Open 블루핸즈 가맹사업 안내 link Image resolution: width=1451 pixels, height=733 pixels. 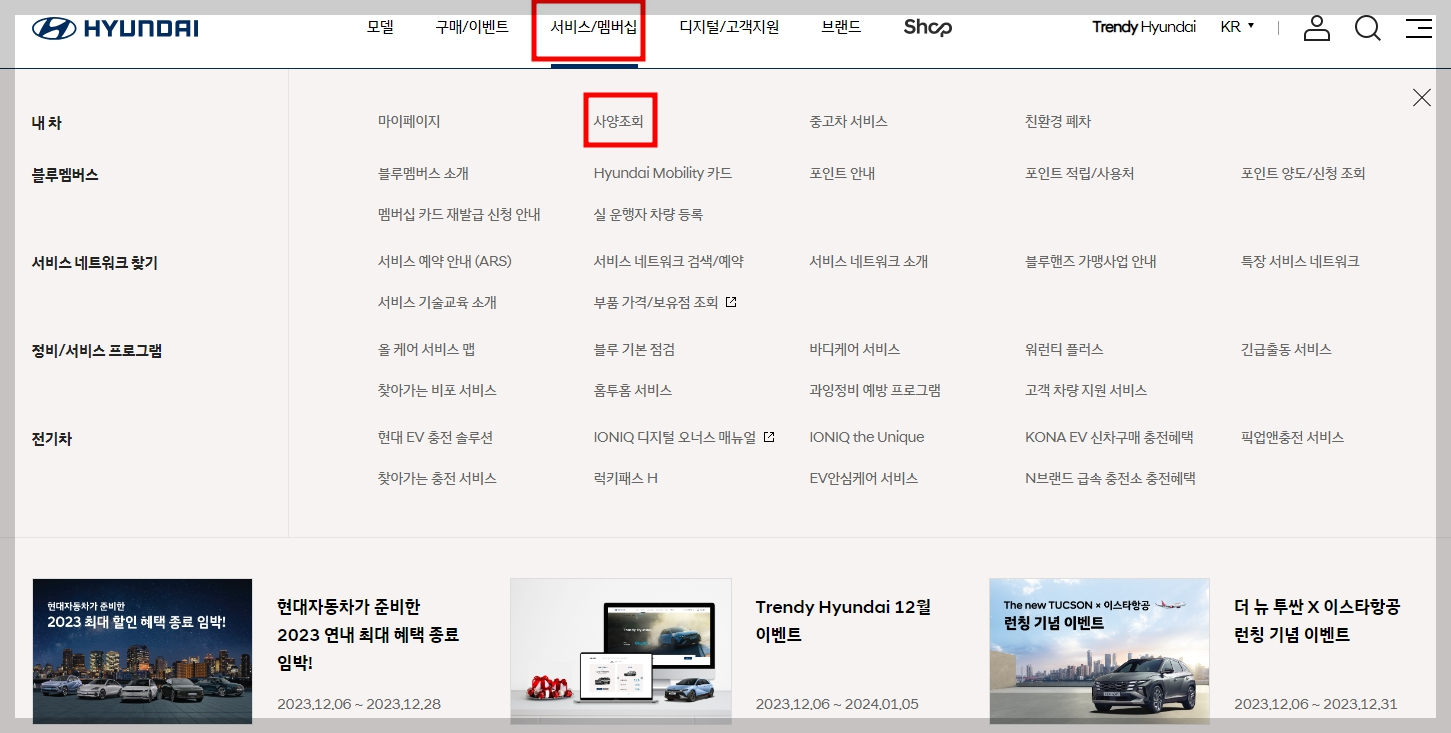pyautogui.click(x=1091, y=261)
